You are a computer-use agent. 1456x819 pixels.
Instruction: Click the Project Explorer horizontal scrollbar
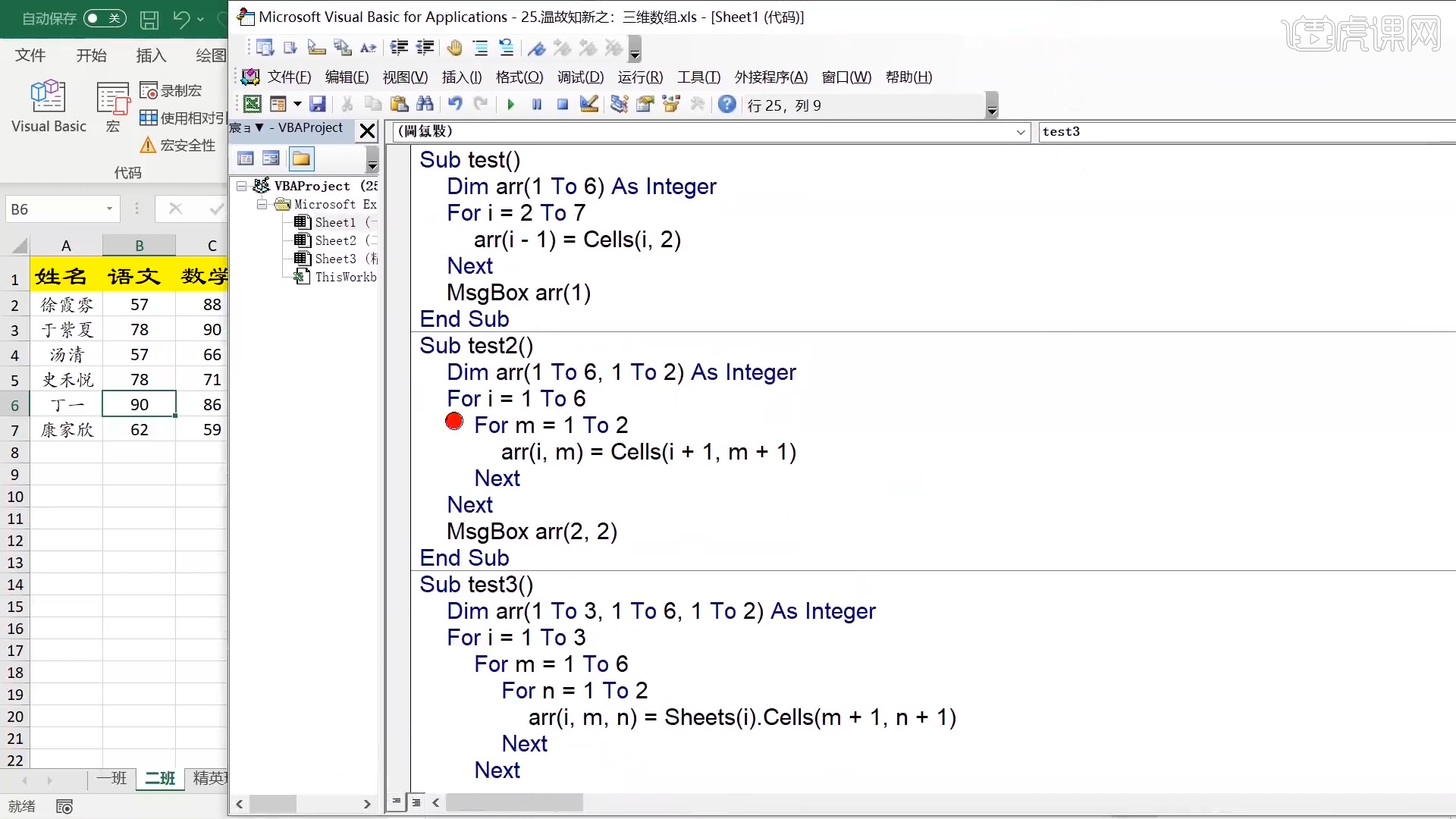(272, 804)
